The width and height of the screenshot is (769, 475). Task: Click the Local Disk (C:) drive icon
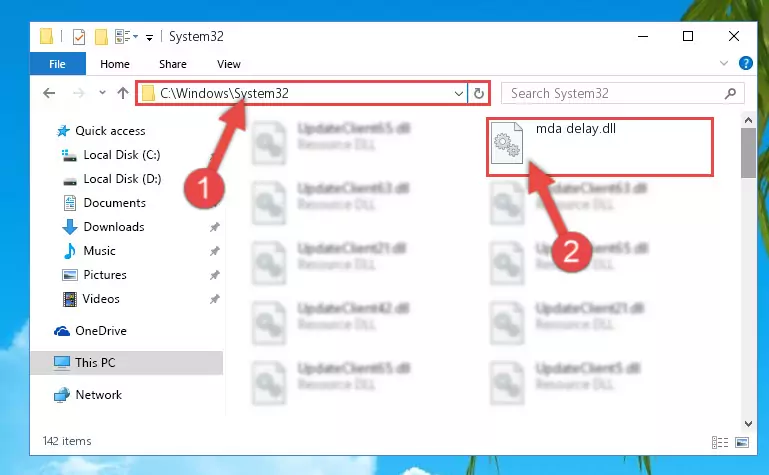[x=69, y=155]
